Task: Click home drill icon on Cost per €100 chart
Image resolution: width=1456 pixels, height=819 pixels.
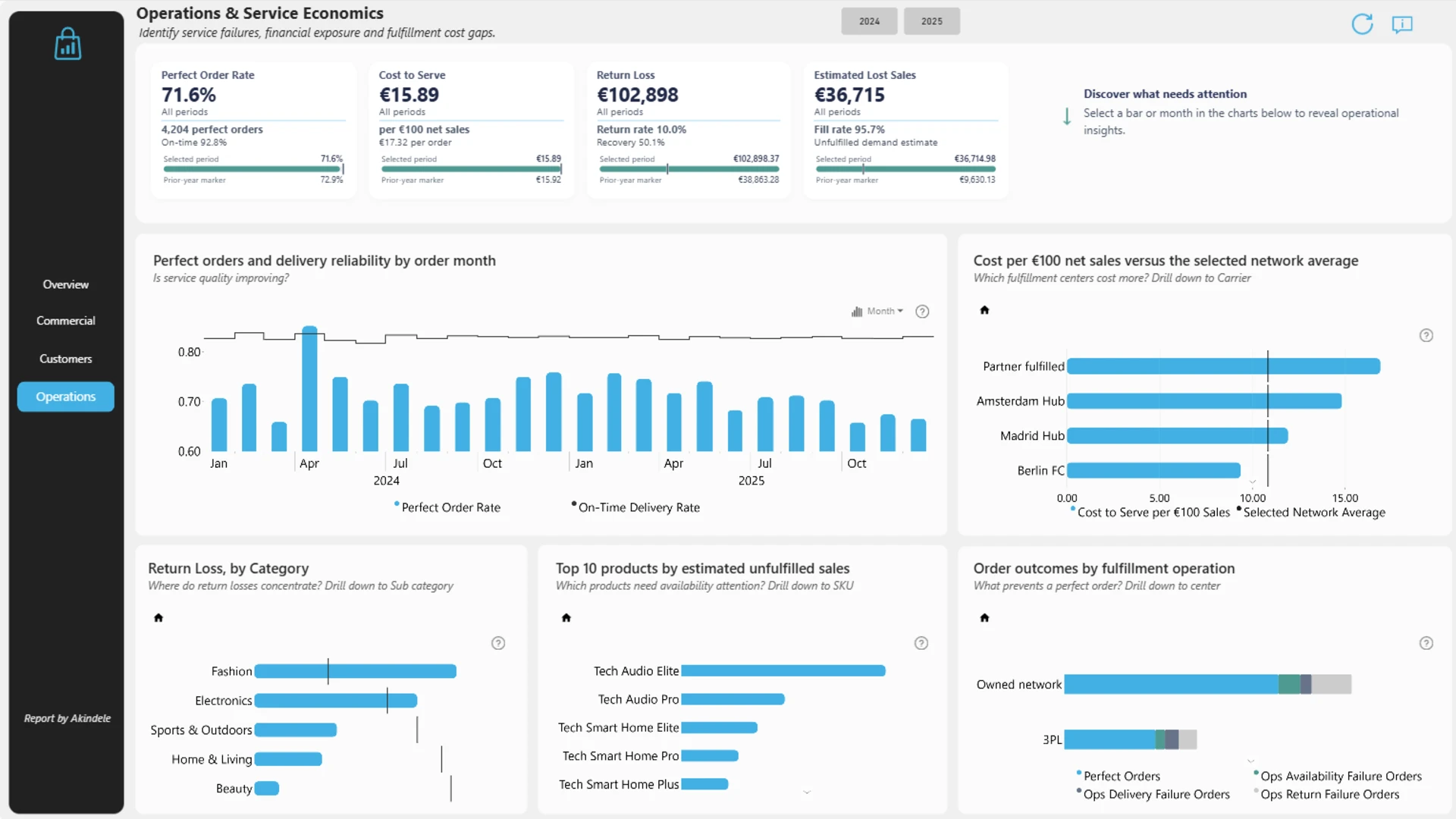Action: coord(984,310)
